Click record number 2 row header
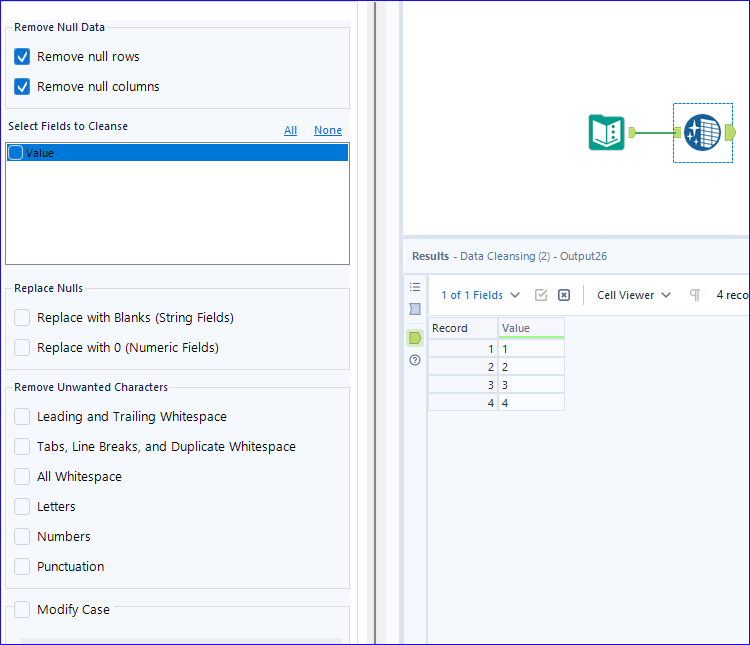The width and height of the screenshot is (750, 645). (x=463, y=367)
